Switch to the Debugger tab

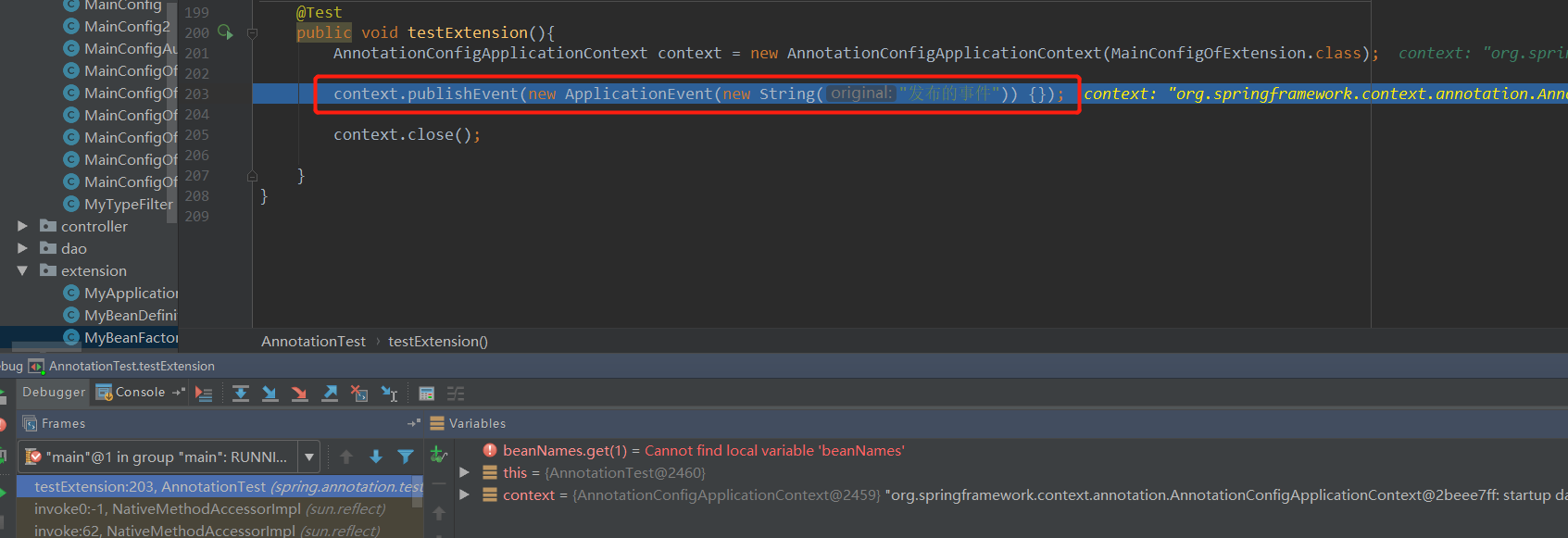[54, 393]
